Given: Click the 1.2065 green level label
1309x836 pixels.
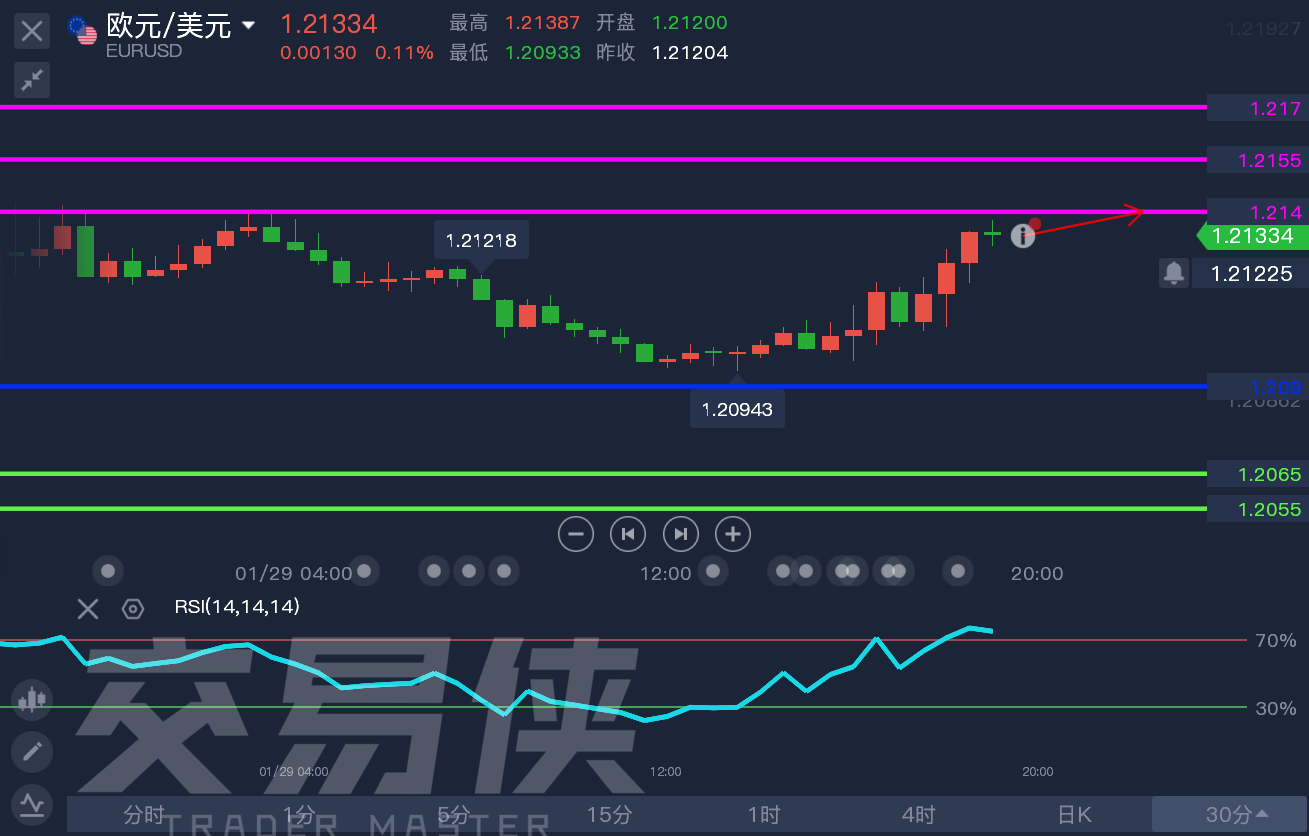Looking at the screenshot, I should click(x=1256, y=474).
